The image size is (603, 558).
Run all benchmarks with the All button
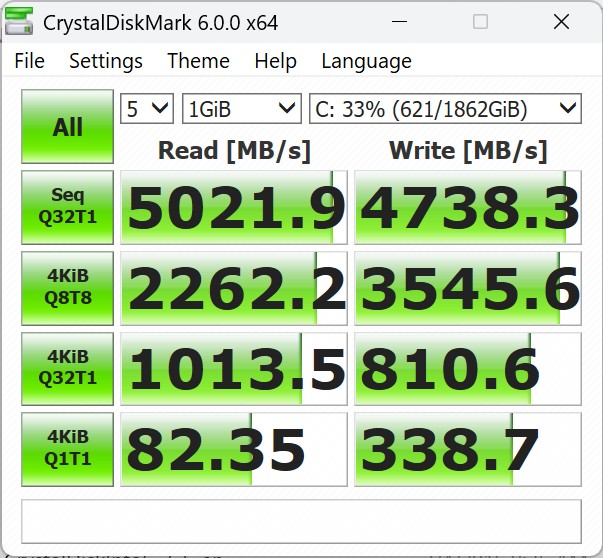pos(67,127)
